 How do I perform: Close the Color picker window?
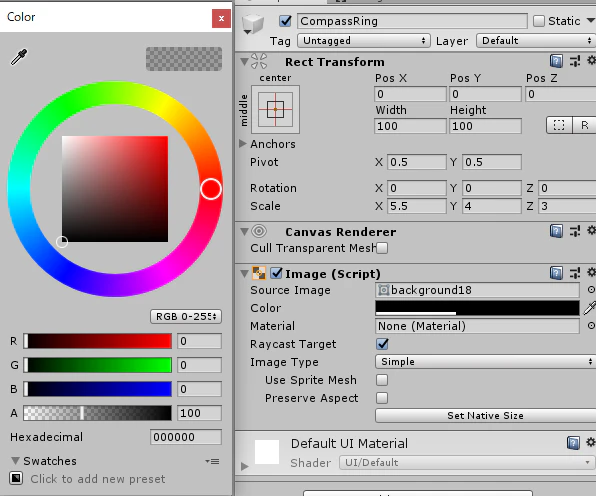click(221, 18)
